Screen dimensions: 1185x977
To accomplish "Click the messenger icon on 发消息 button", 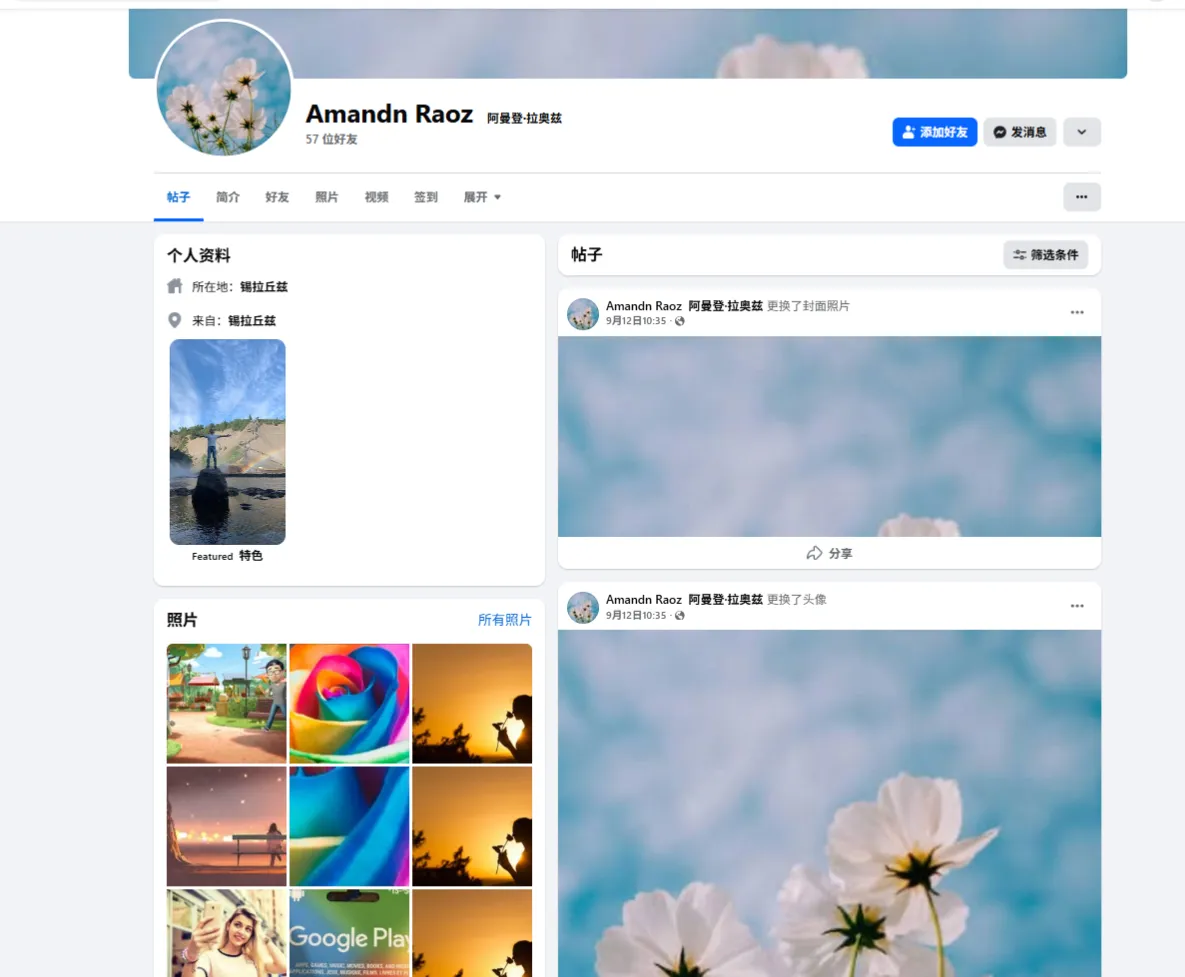I will (x=998, y=131).
